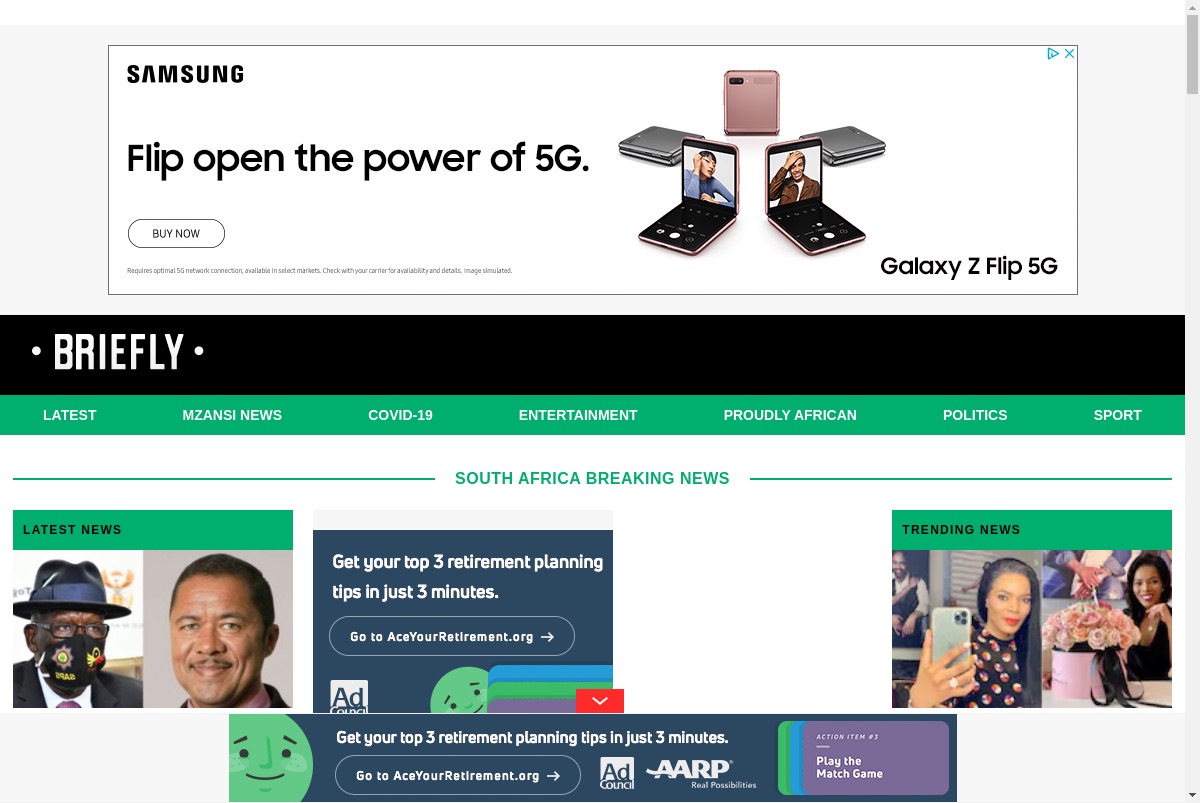This screenshot has width=1200, height=803.
Task: Open the trending news article thumbnail
Action: point(1032,629)
